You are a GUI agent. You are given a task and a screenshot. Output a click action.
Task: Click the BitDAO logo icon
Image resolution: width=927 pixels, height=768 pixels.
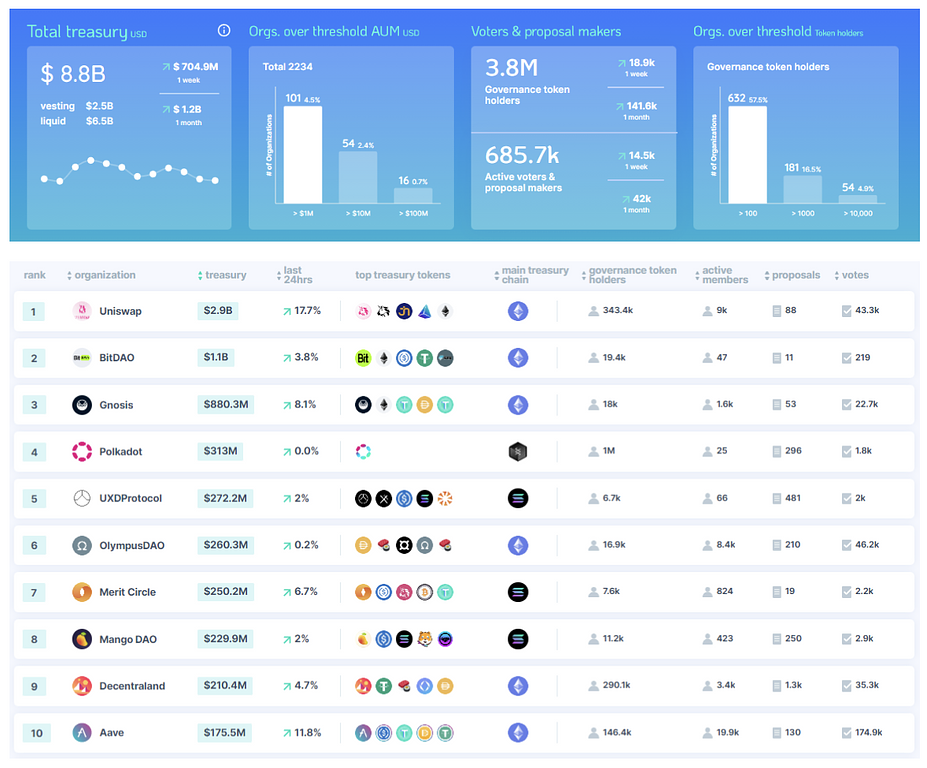click(x=82, y=358)
